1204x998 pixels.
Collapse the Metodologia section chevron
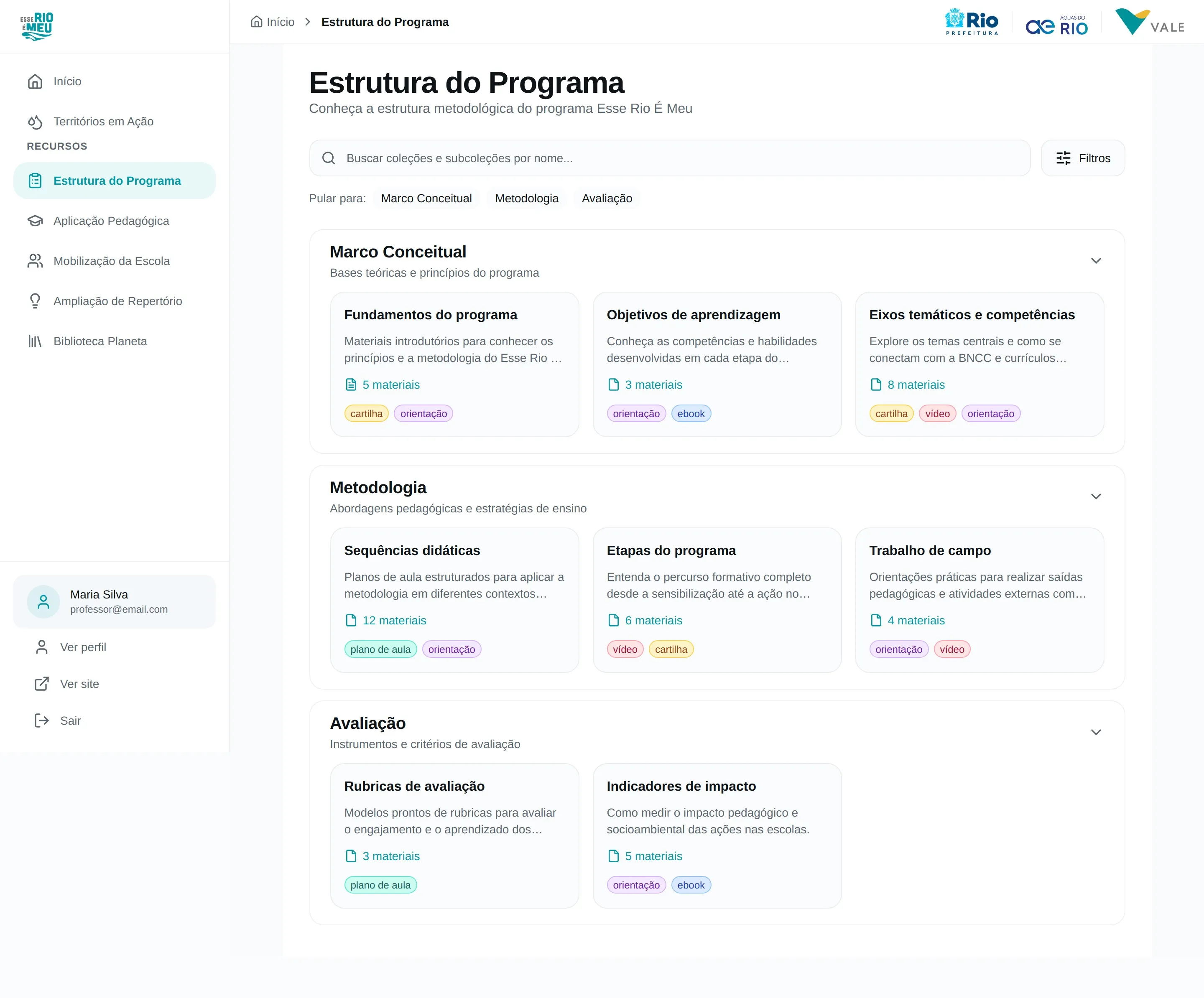pos(1096,496)
